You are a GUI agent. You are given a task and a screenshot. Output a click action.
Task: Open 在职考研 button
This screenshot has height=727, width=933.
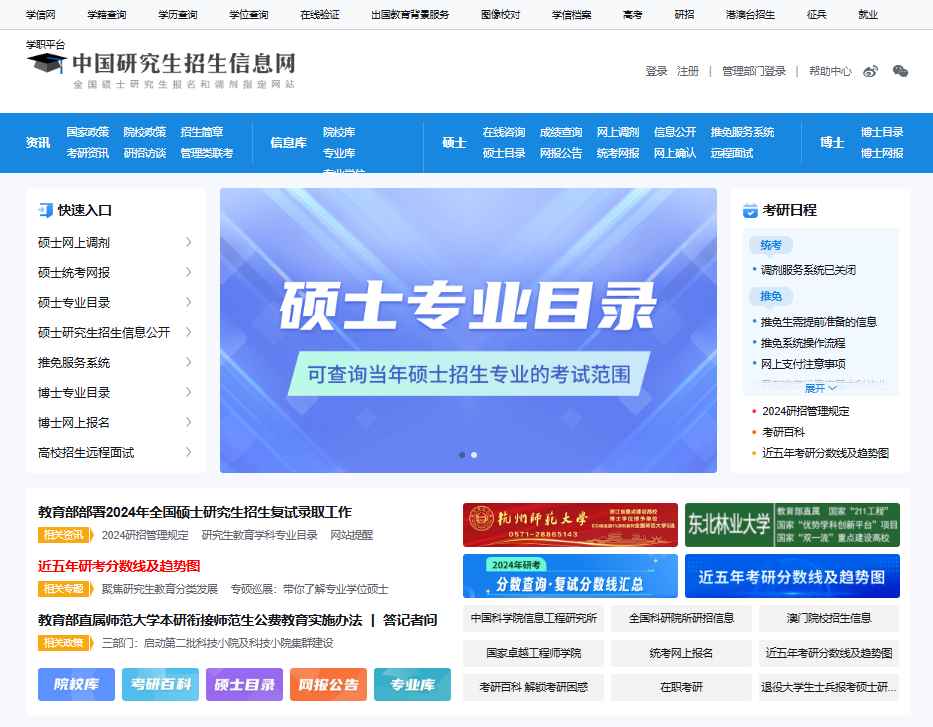pyautogui.click(x=681, y=687)
